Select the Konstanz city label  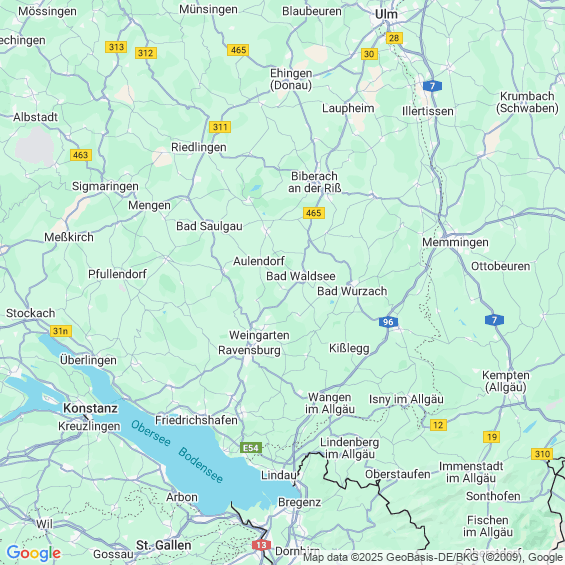click(90, 408)
